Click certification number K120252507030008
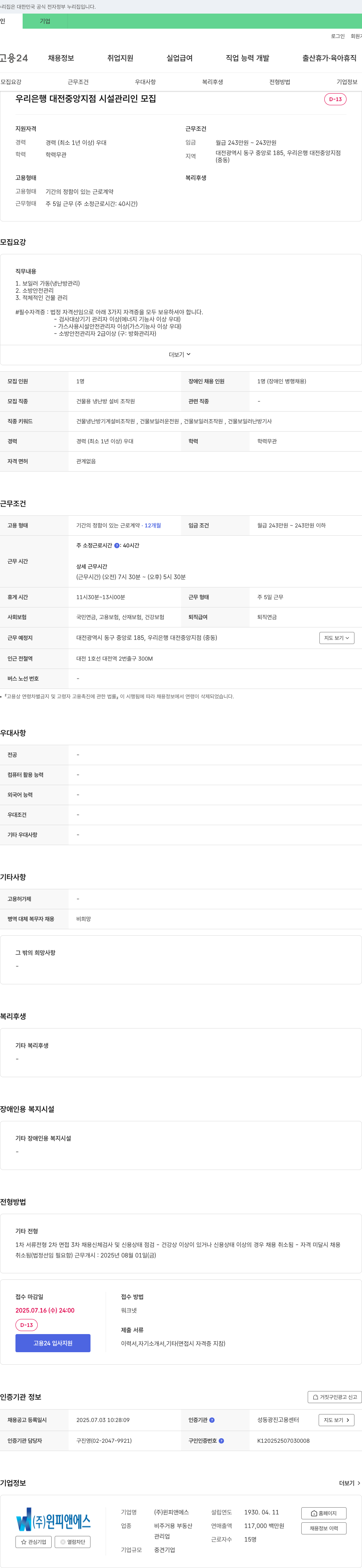The height and width of the screenshot is (1568, 362). pos(284,1441)
